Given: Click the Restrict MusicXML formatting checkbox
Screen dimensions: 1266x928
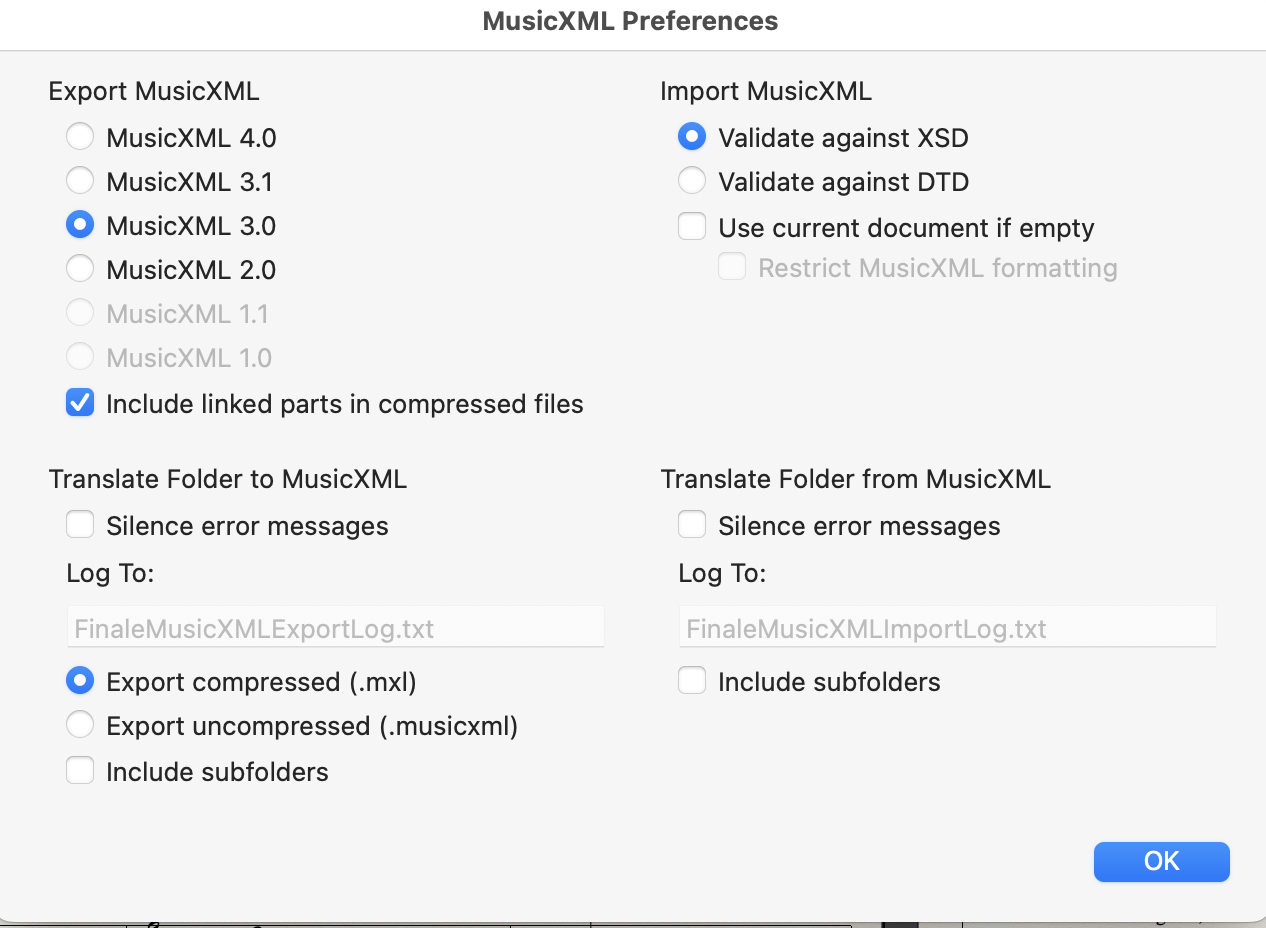Looking at the screenshot, I should [x=732, y=267].
